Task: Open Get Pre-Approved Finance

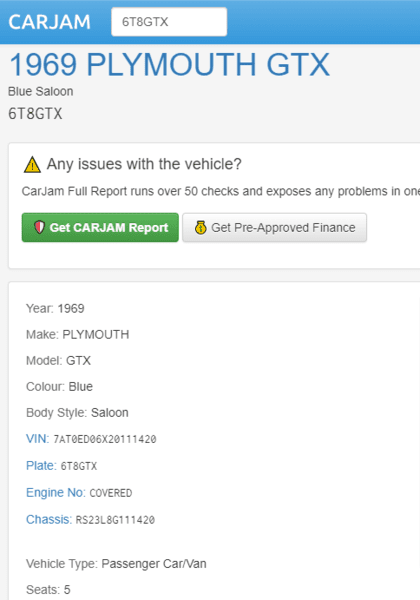Action: coord(274,227)
